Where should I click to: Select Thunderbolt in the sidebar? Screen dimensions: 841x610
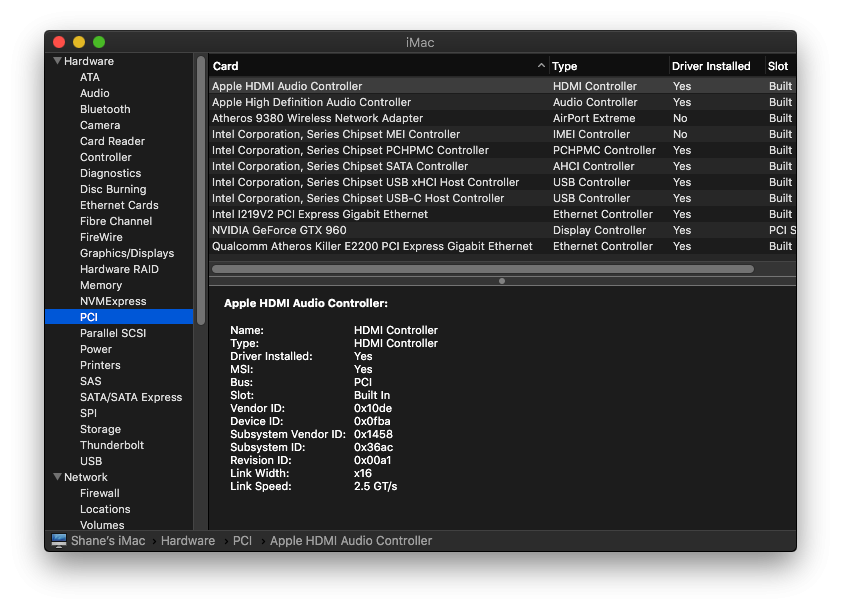112,445
